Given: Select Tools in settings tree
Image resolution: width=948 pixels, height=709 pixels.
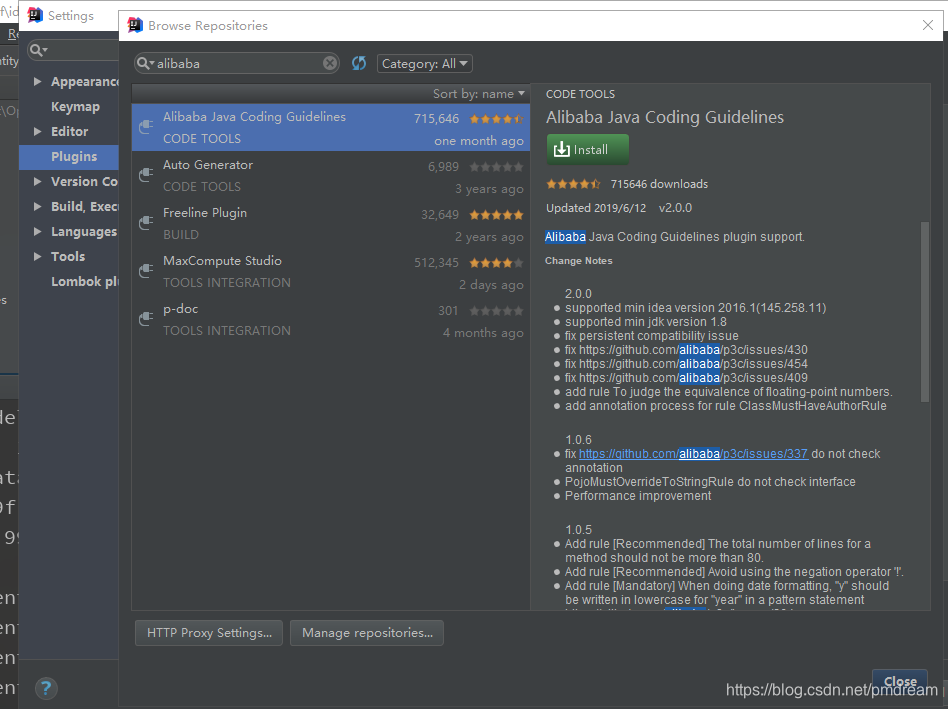Looking at the screenshot, I should (68, 256).
